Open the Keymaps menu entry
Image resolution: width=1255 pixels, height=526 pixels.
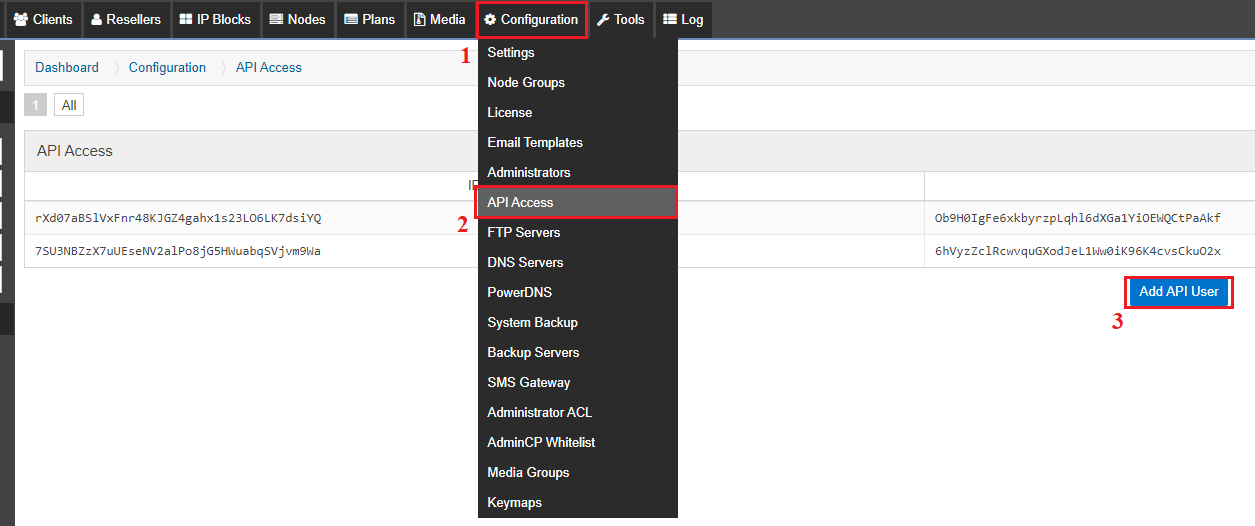click(514, 502)
